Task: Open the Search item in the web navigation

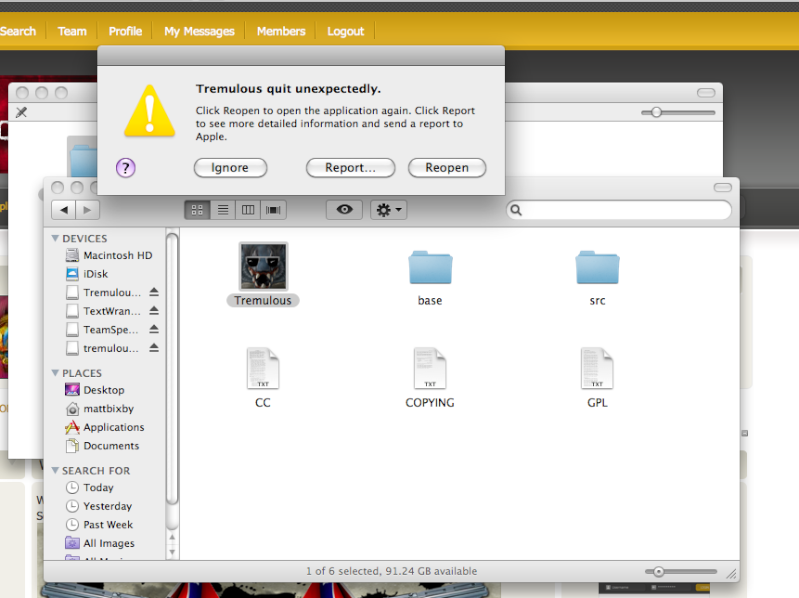Action: 18,31
